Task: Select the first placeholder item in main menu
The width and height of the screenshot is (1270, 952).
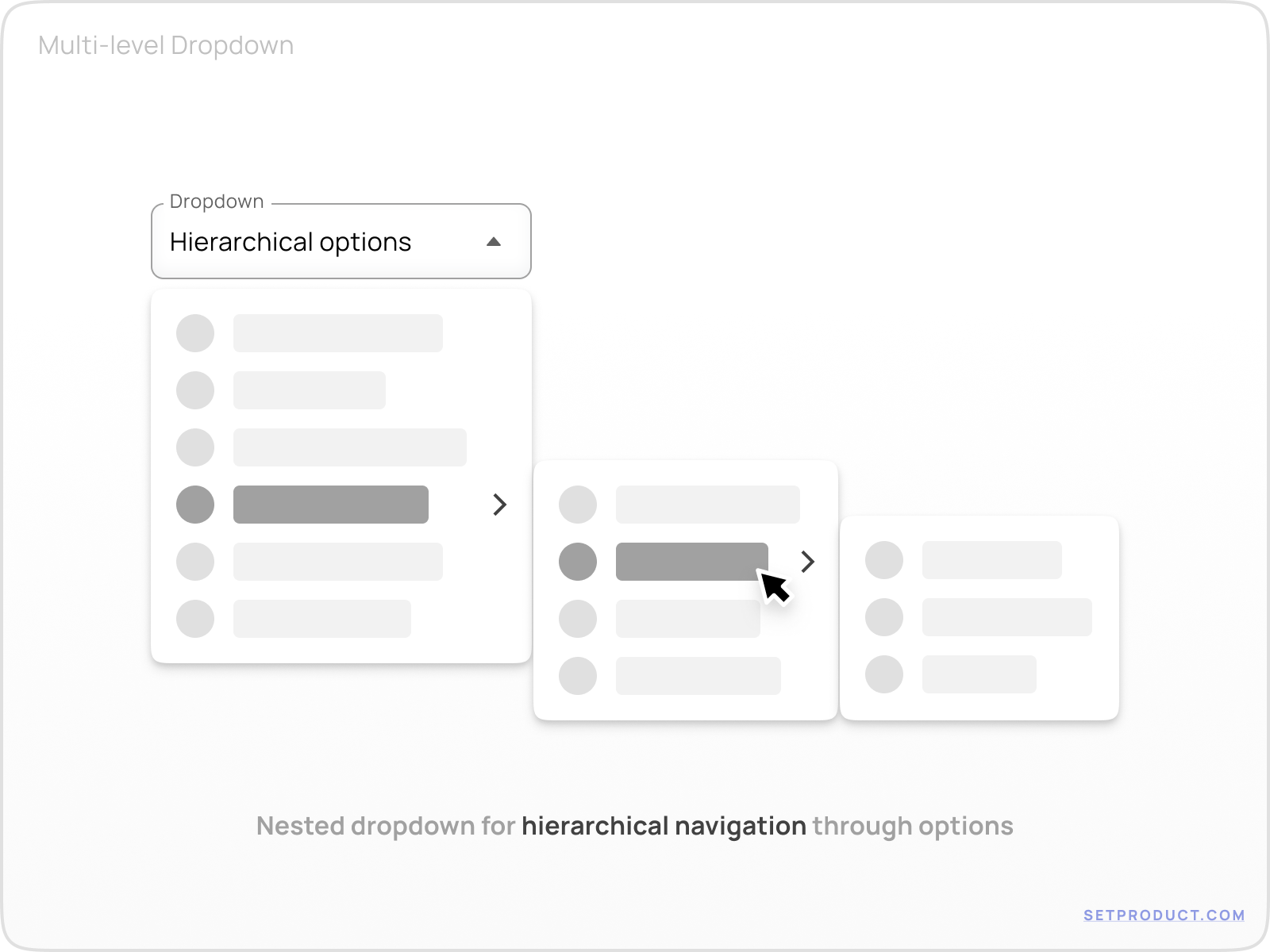Action: tap(337, 333)
